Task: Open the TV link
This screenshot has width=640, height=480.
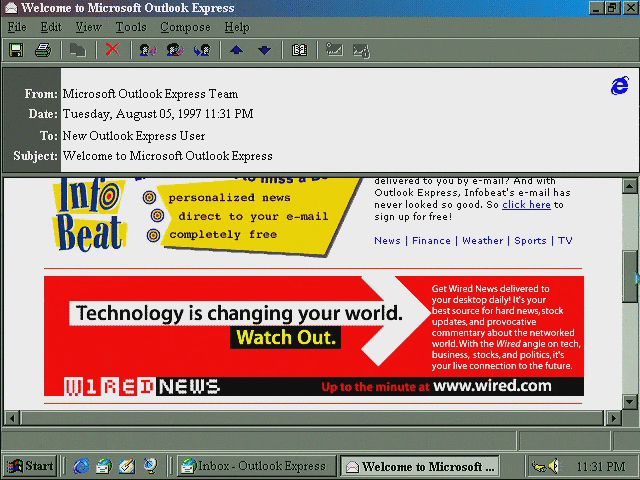Action: (565, 240)
